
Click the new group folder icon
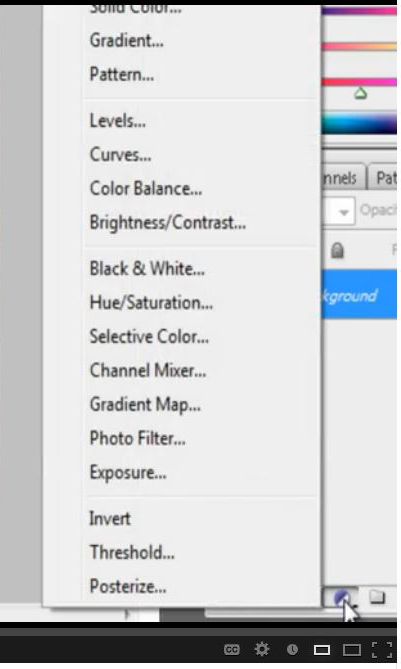(377, 597)
